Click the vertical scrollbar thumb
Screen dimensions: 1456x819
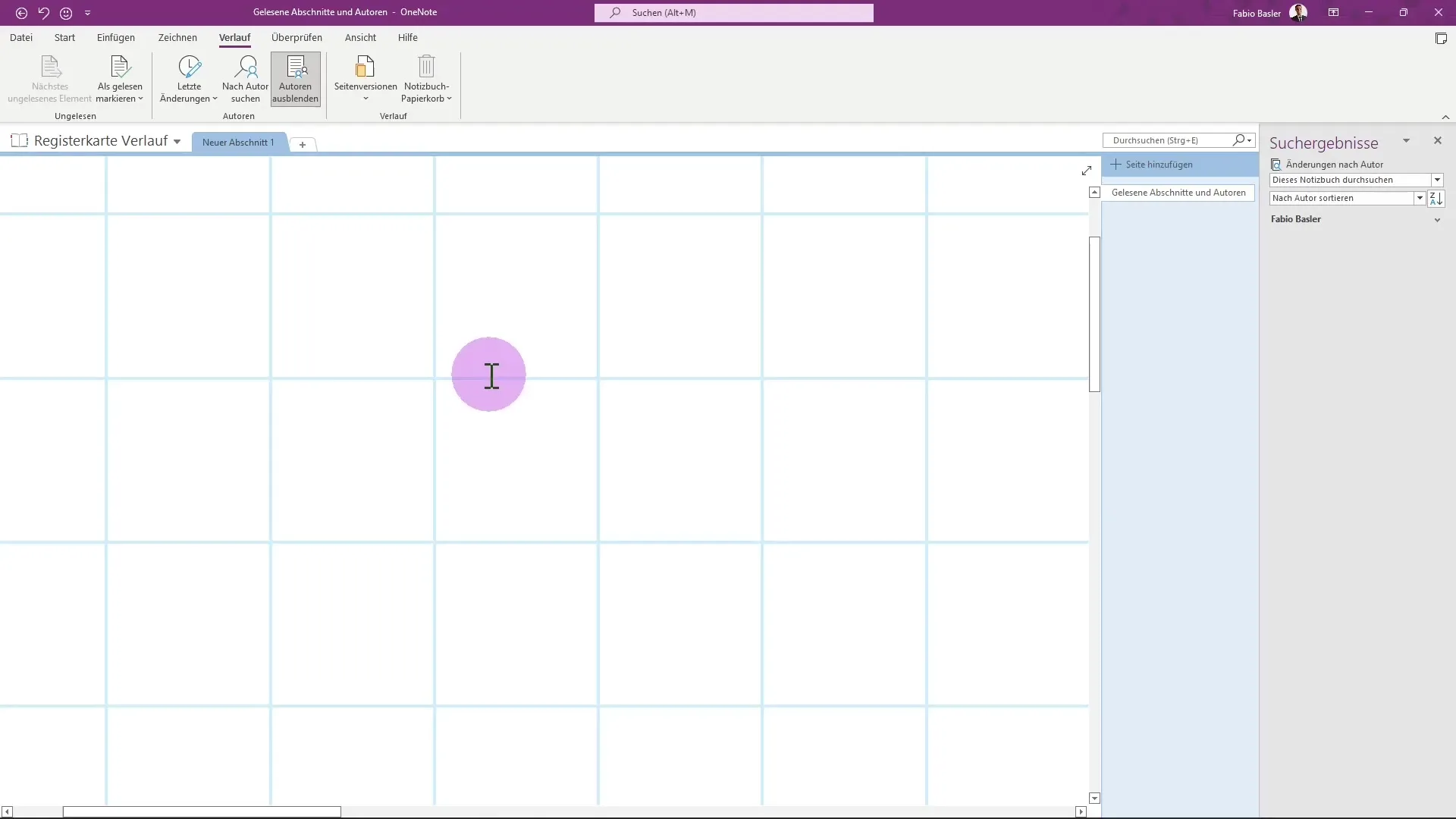coord(1094,314)
